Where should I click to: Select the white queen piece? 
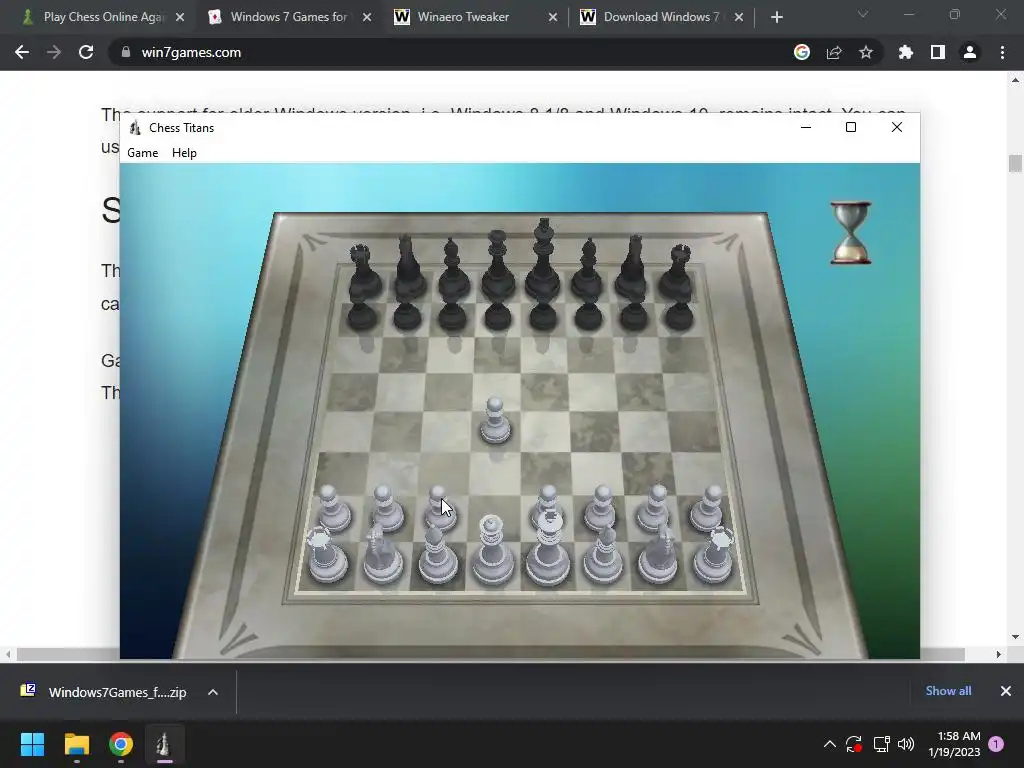pyautogui.click(x=492, y=551)
